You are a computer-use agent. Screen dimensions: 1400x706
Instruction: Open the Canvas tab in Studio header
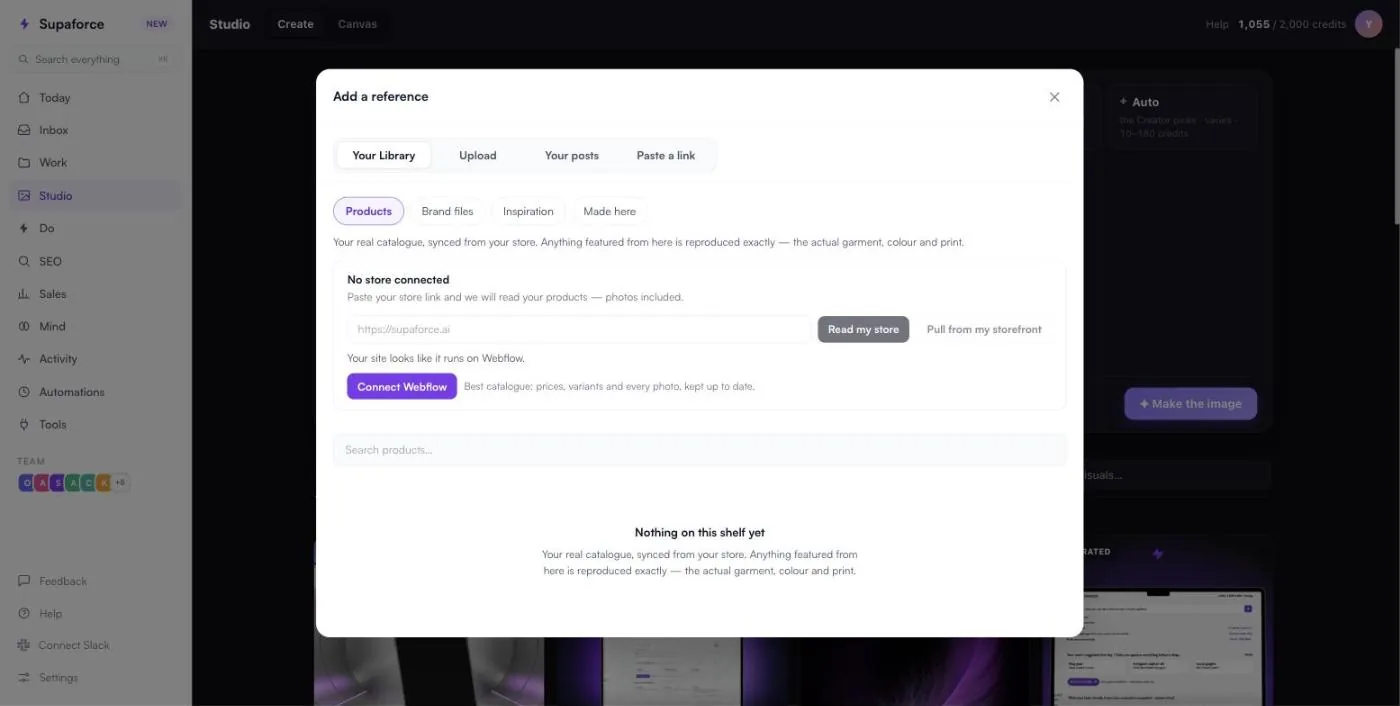[357, 24]
